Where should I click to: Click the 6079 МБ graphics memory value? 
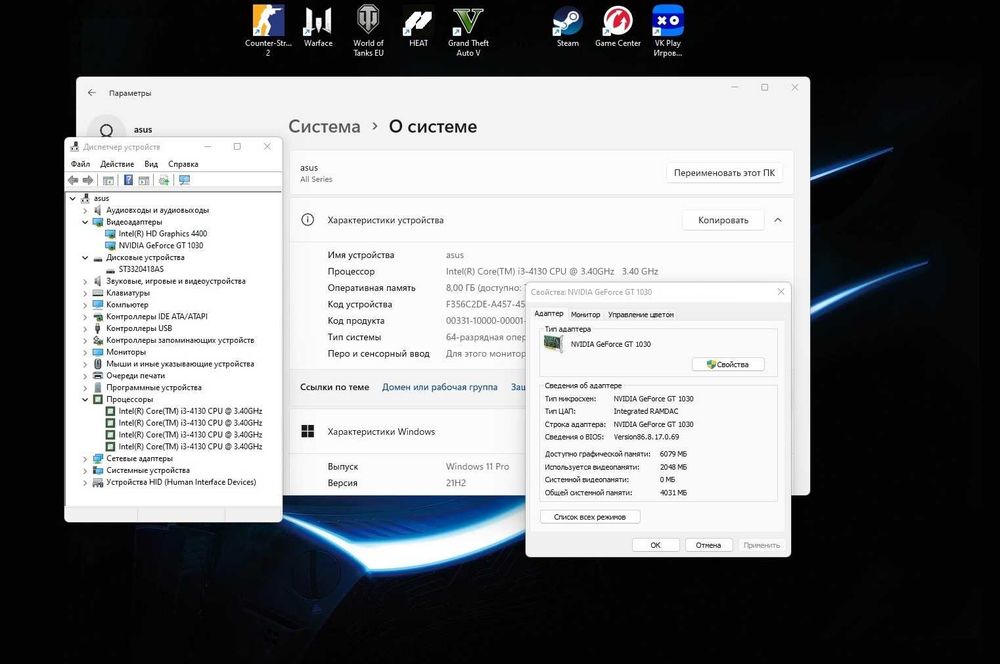click(673, 454)
